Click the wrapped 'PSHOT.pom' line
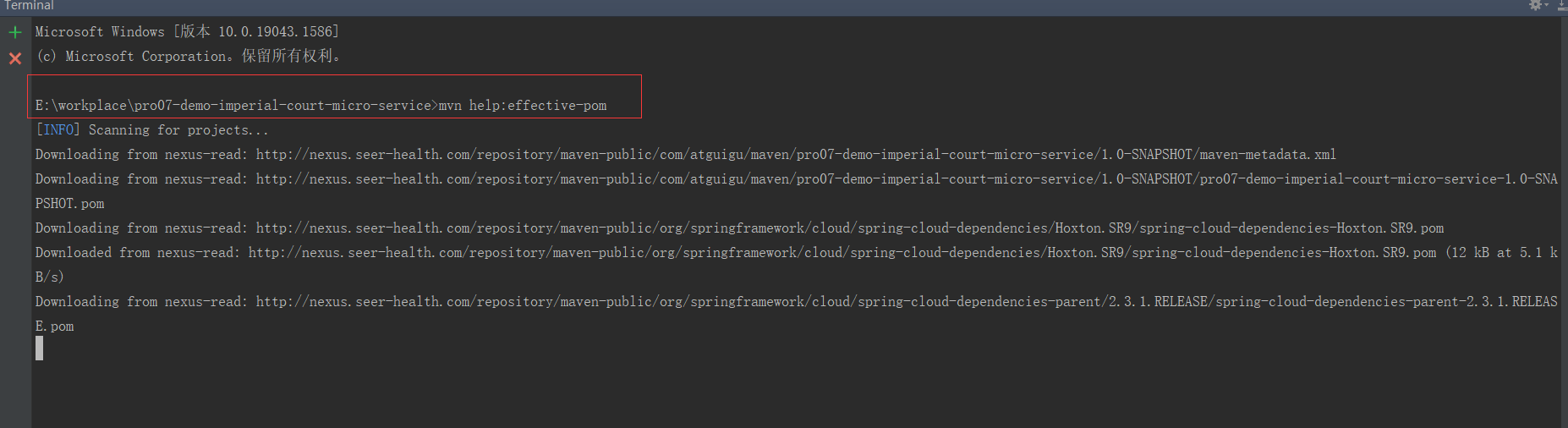The width and height of the screenshot is (1568, 428). click(69, 204)
